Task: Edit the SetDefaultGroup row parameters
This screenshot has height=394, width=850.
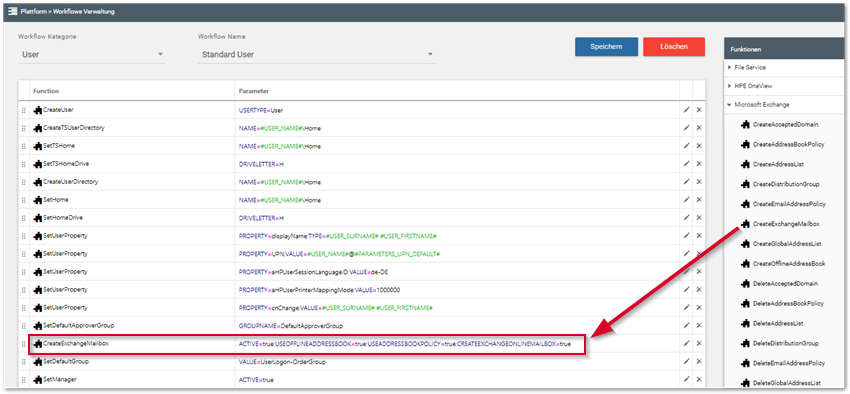Action: click(686, 361)
